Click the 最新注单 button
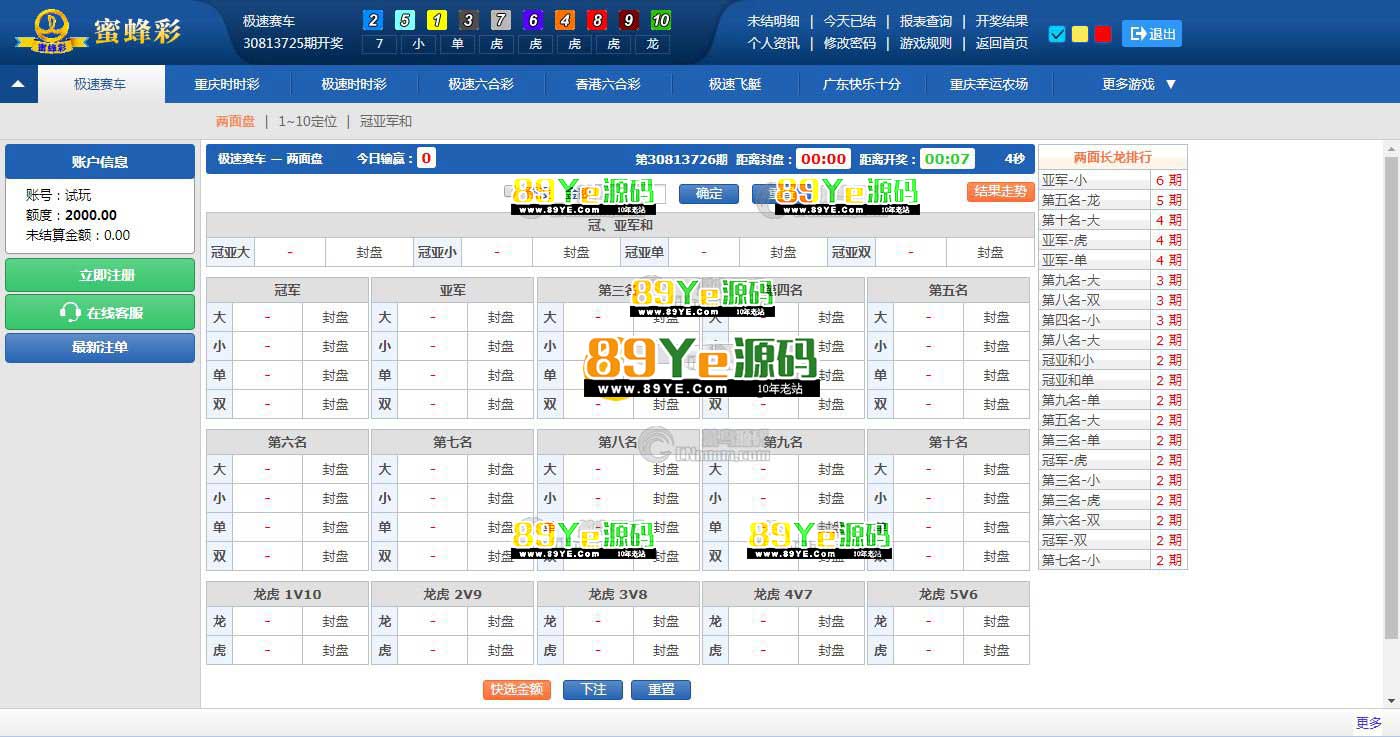Screen dimensions: 1400x737 [100, 348]
